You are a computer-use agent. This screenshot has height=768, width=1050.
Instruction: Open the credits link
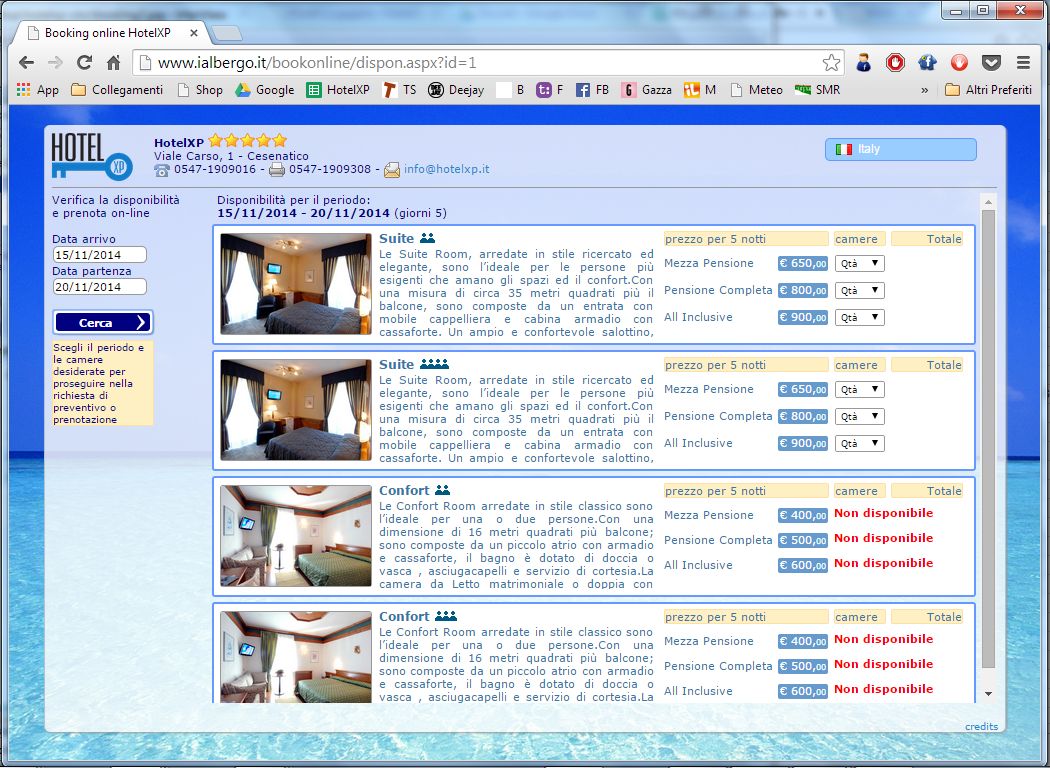[981, 726]
